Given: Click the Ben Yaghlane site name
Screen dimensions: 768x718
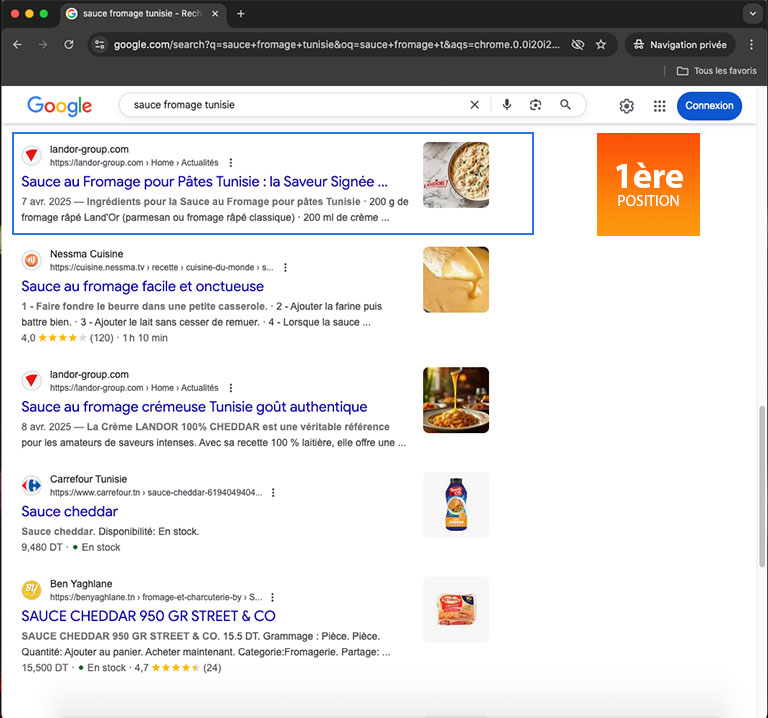Looking at the screenshot, I should (81, 584).
